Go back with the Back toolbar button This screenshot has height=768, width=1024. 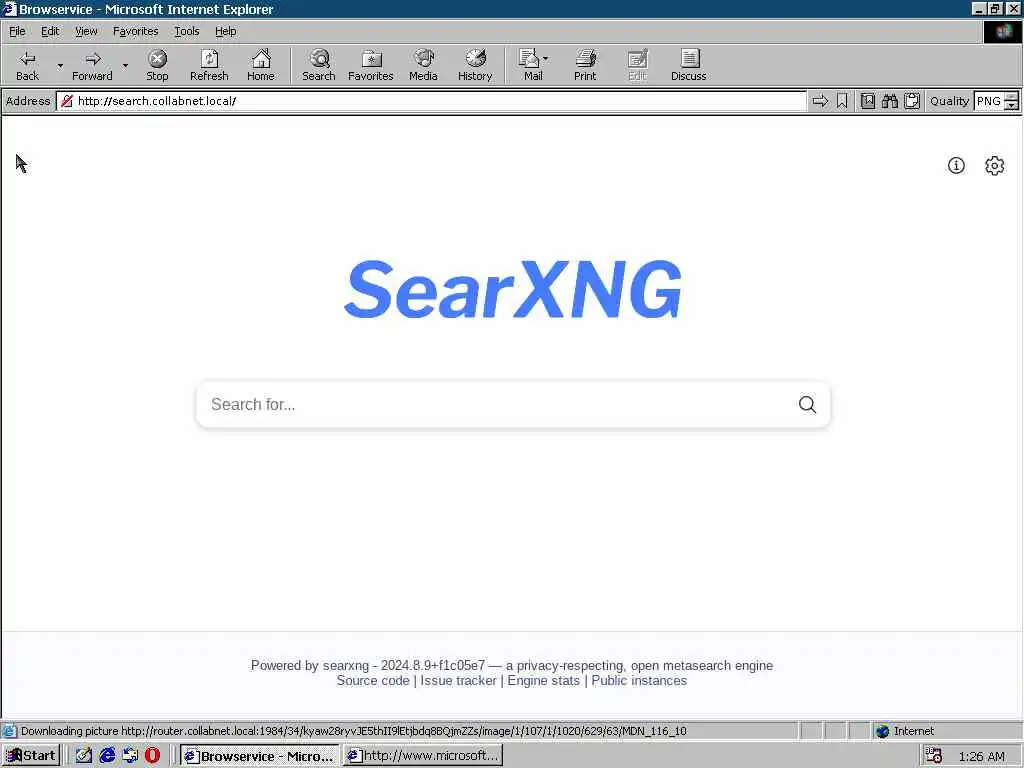27,65
